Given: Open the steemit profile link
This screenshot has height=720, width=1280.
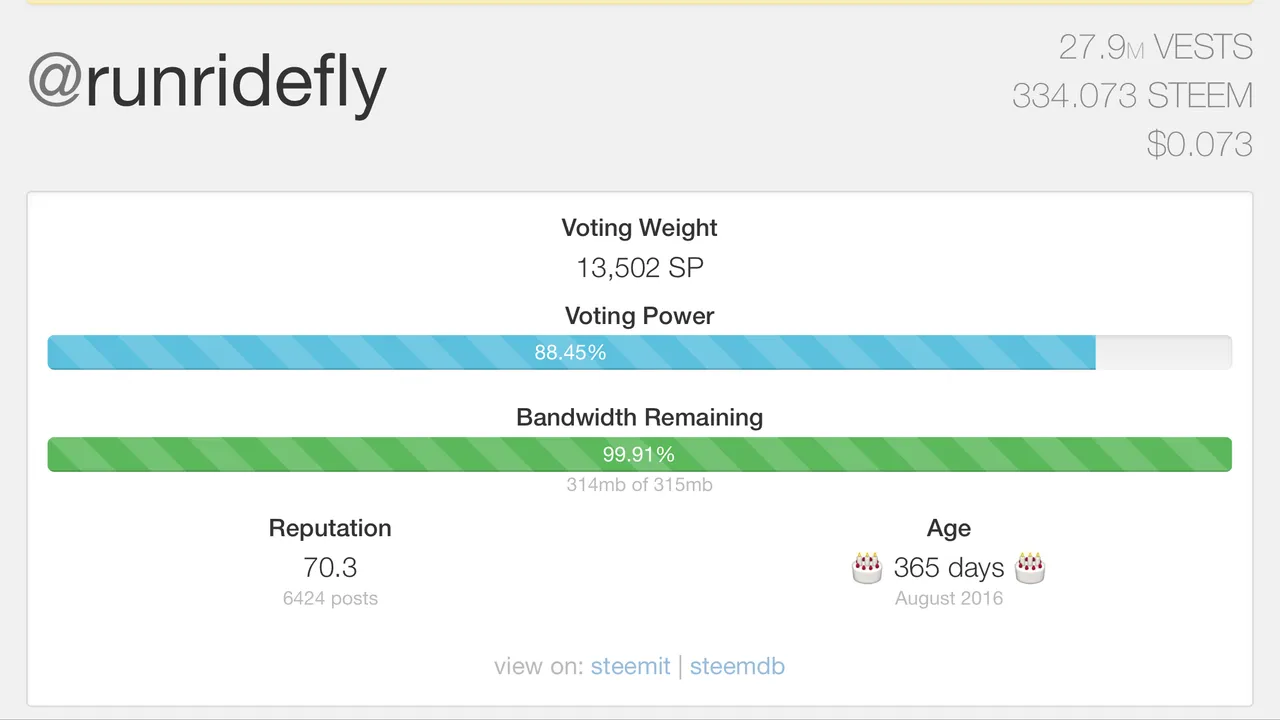Looking at the screenshot, I should (x=630, y=666).
